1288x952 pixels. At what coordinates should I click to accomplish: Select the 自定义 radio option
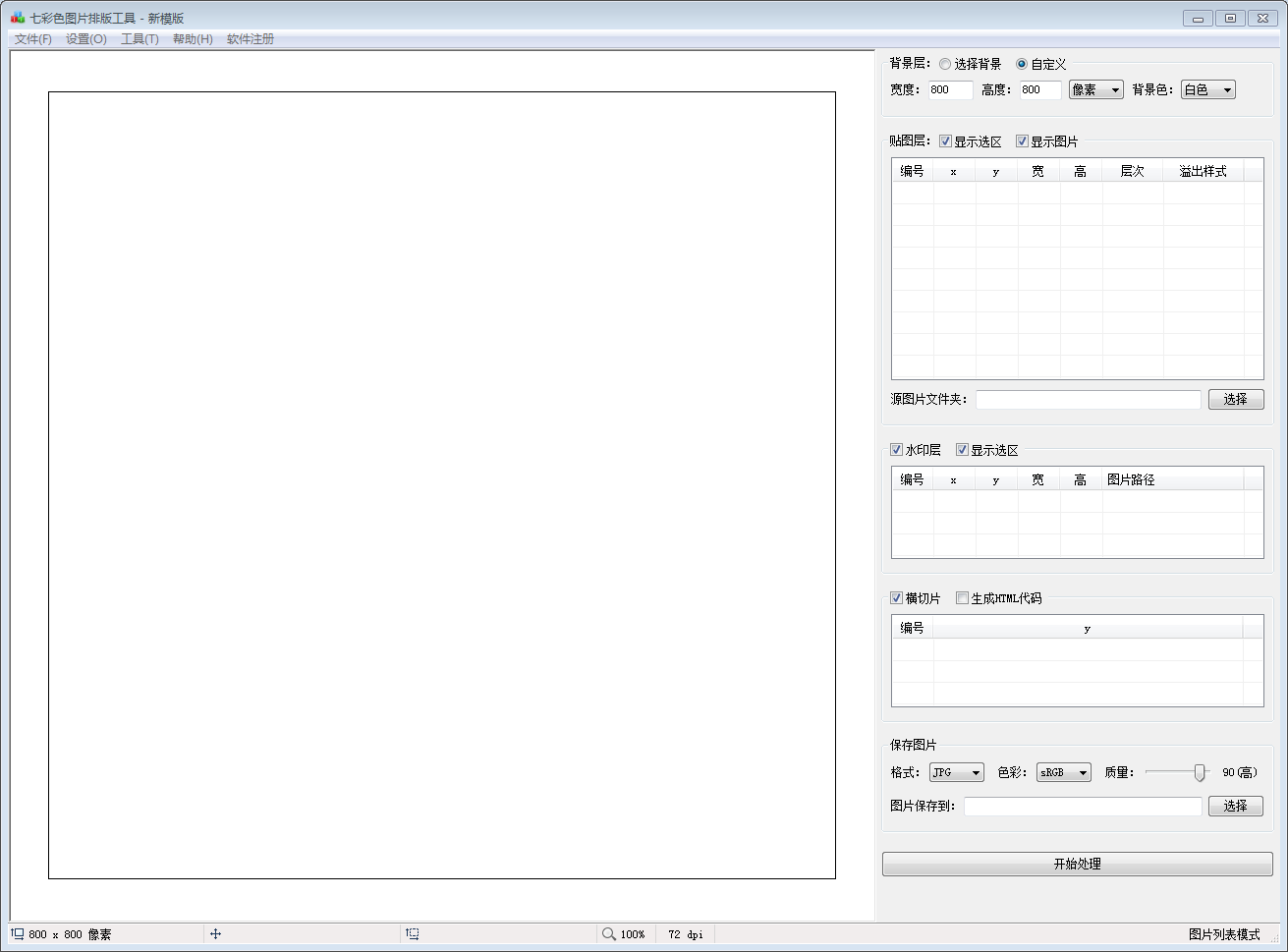[x=1022, y=64]
